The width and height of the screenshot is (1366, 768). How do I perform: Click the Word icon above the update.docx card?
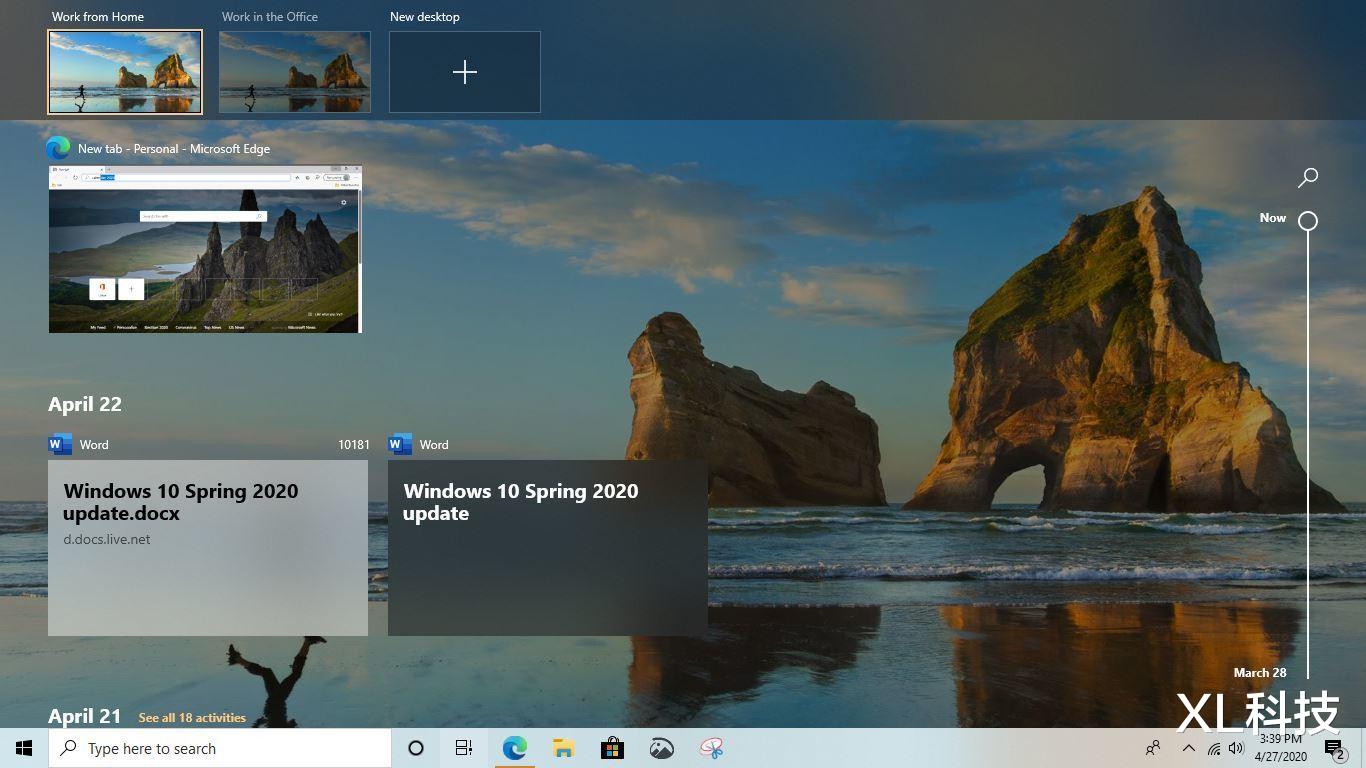click(x=60, y=444)
